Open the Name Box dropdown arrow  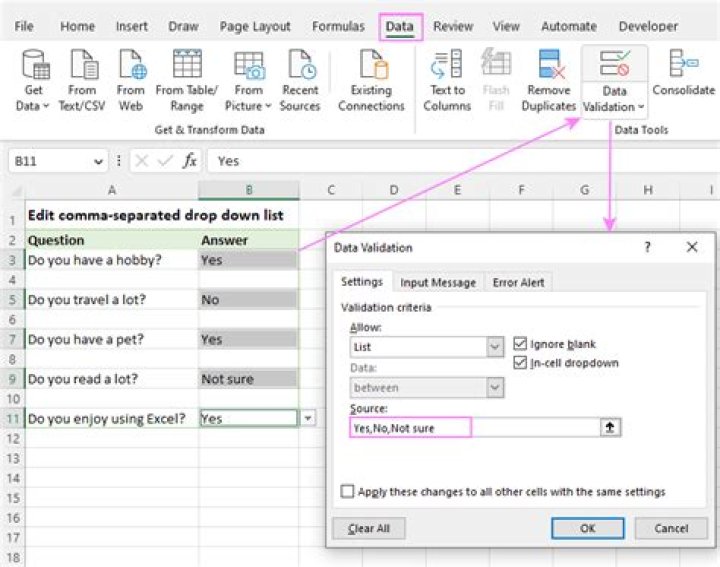[98, 161]
